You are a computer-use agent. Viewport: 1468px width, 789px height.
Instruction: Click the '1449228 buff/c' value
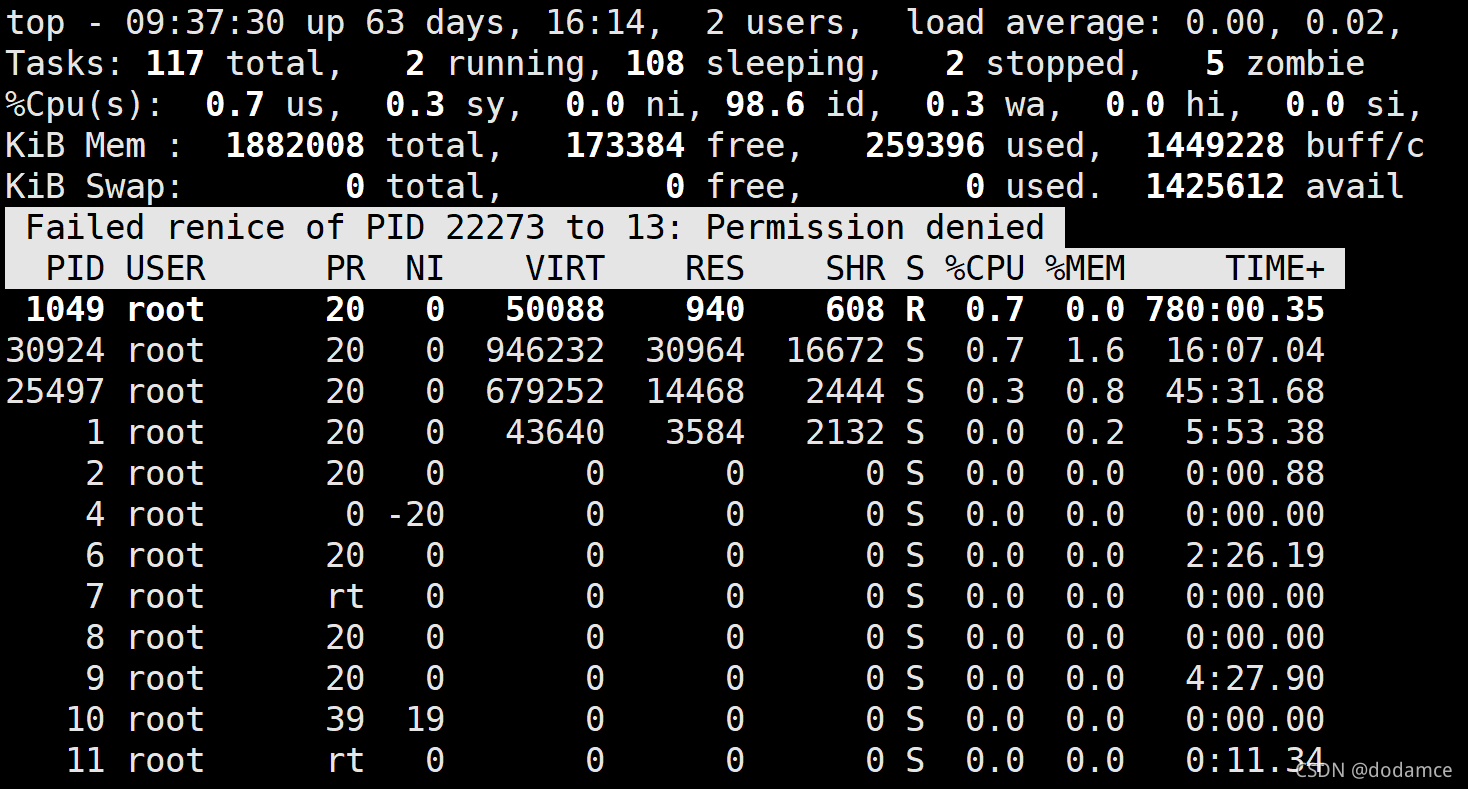pos(1285,146)
